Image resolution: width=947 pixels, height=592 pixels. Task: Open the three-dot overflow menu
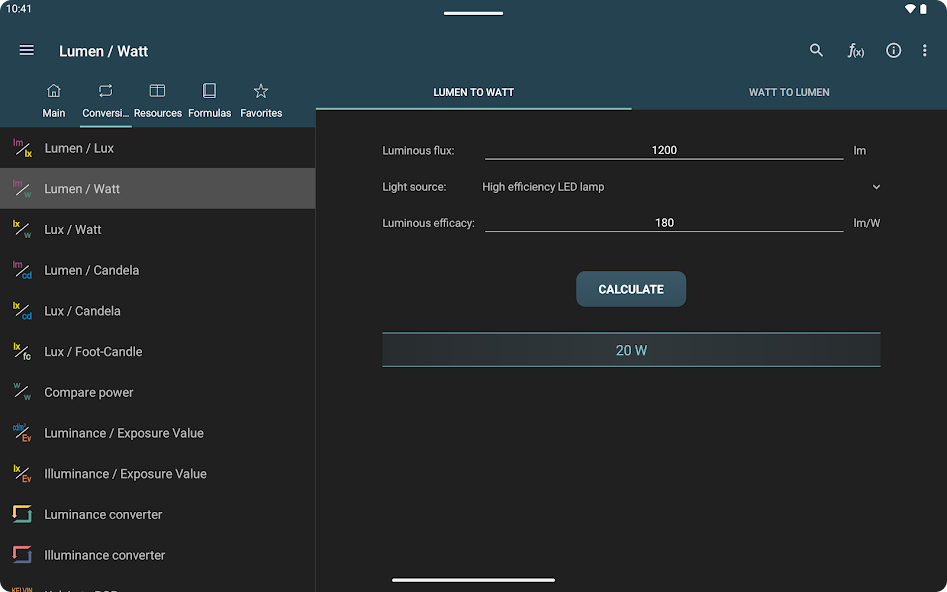[925, 51]
